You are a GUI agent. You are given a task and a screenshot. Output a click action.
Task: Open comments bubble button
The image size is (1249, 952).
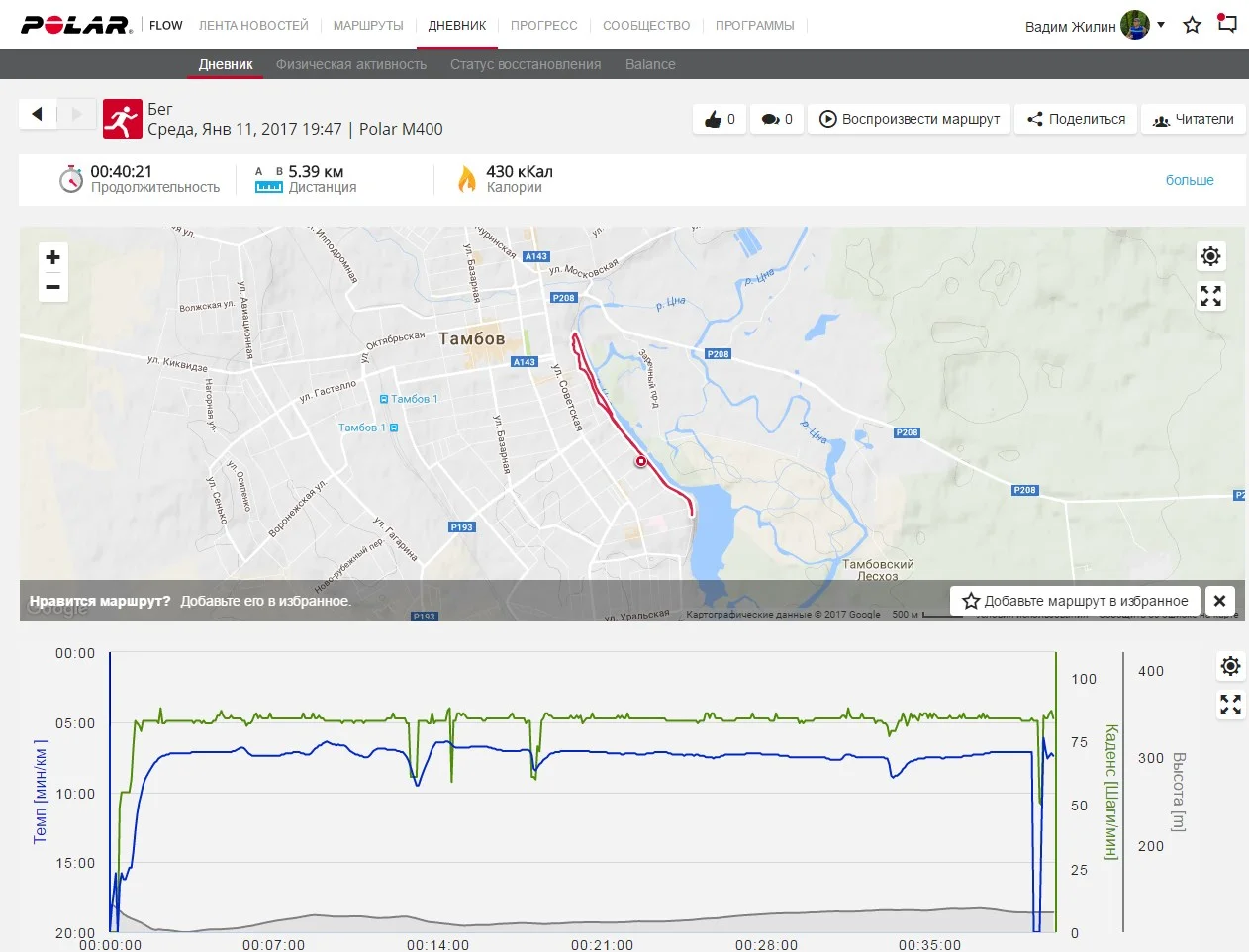pyautogui.click(x=777, y=119)
